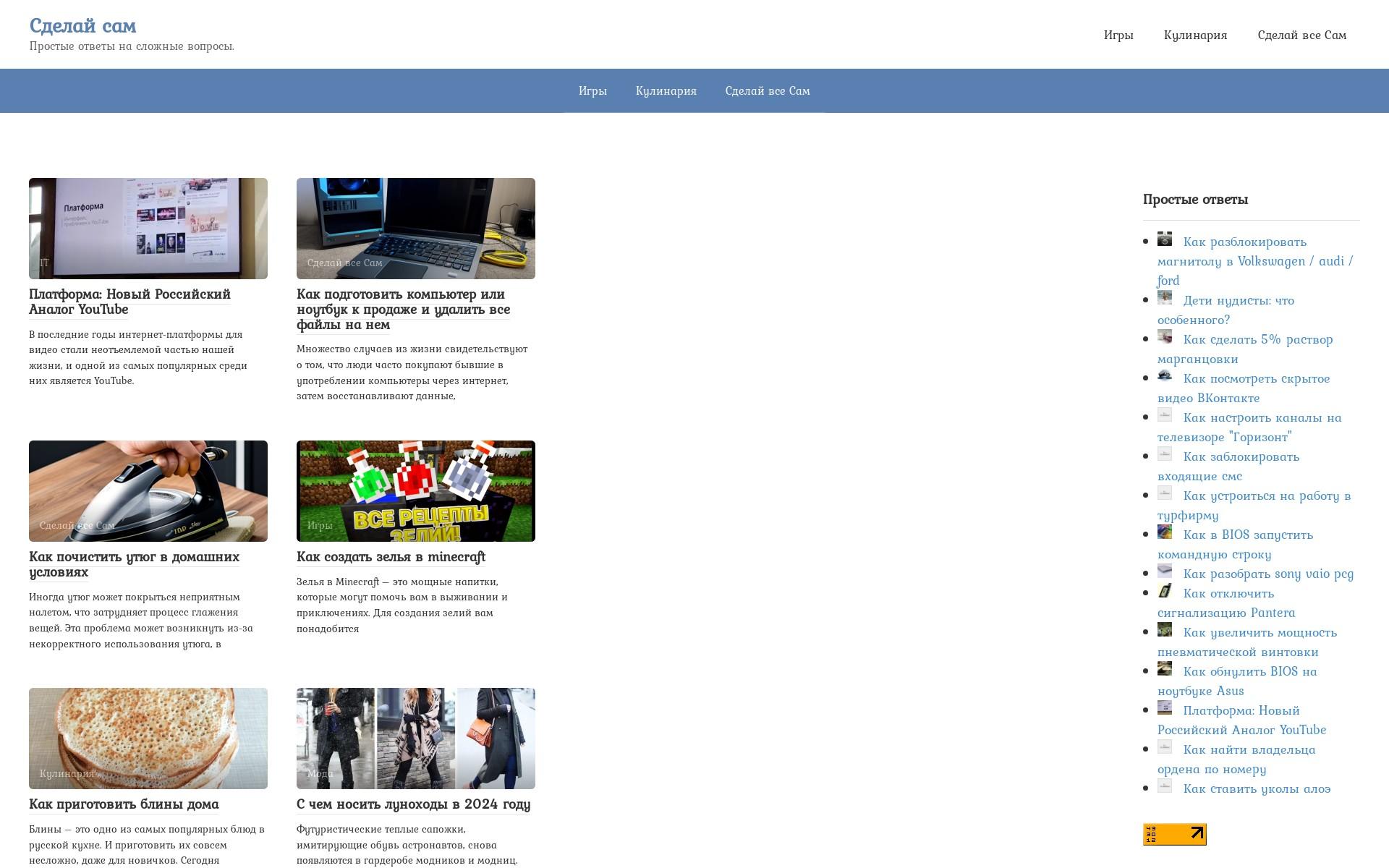Click tagline 'Простые ответы на сложные вопросы.'
This screenshot has height=868, width=1389.
point(132,46)
